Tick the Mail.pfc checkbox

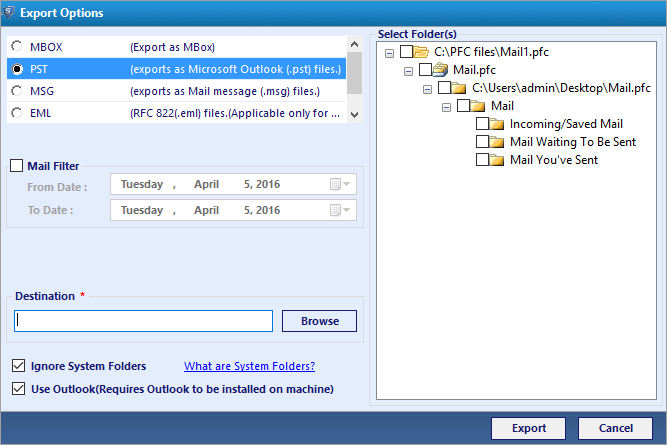tap(425, 69)
